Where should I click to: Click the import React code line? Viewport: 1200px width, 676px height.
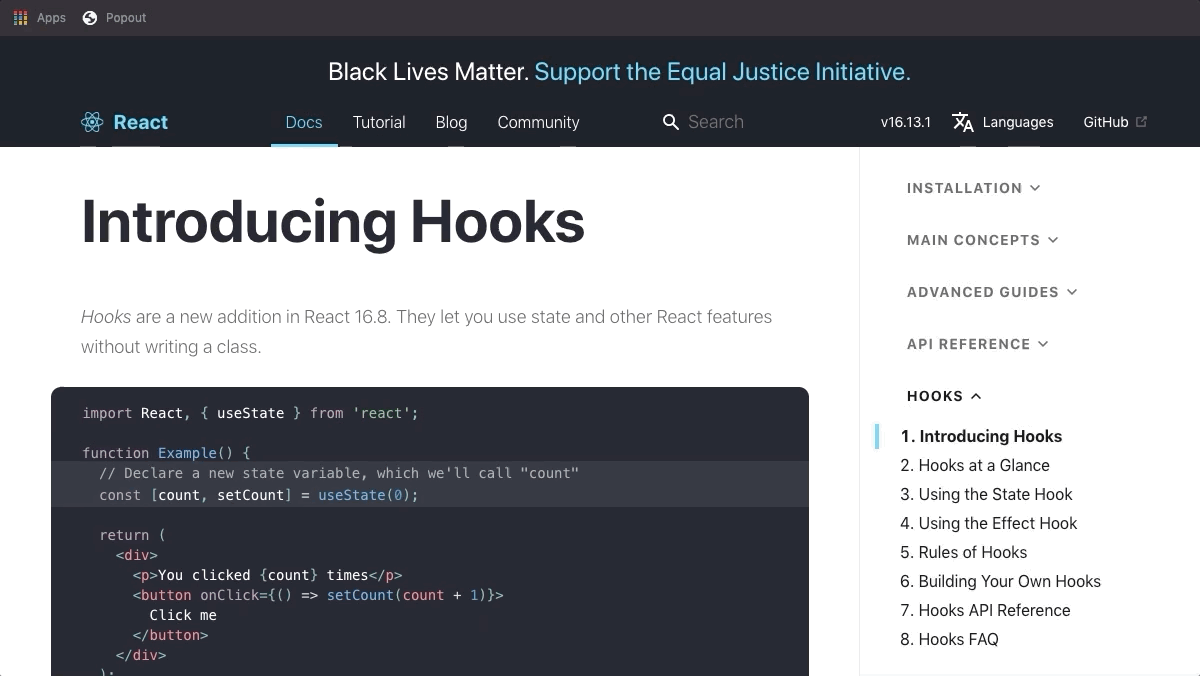click(x=250, y=413)
